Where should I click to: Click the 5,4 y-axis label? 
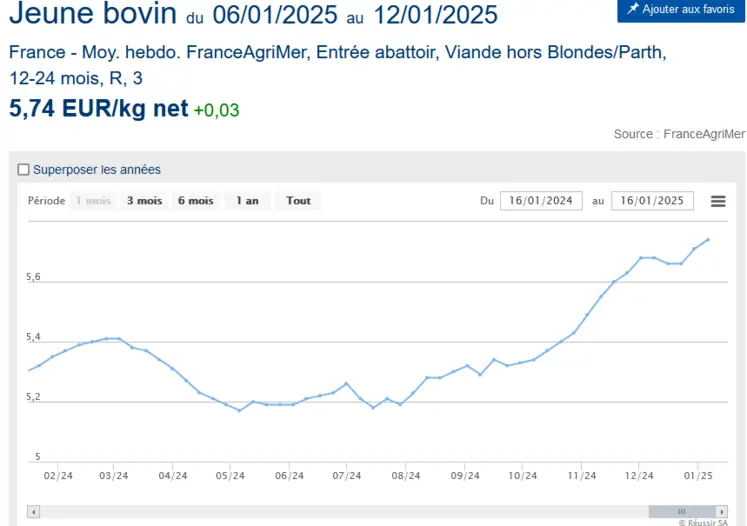tap(33, 337)
